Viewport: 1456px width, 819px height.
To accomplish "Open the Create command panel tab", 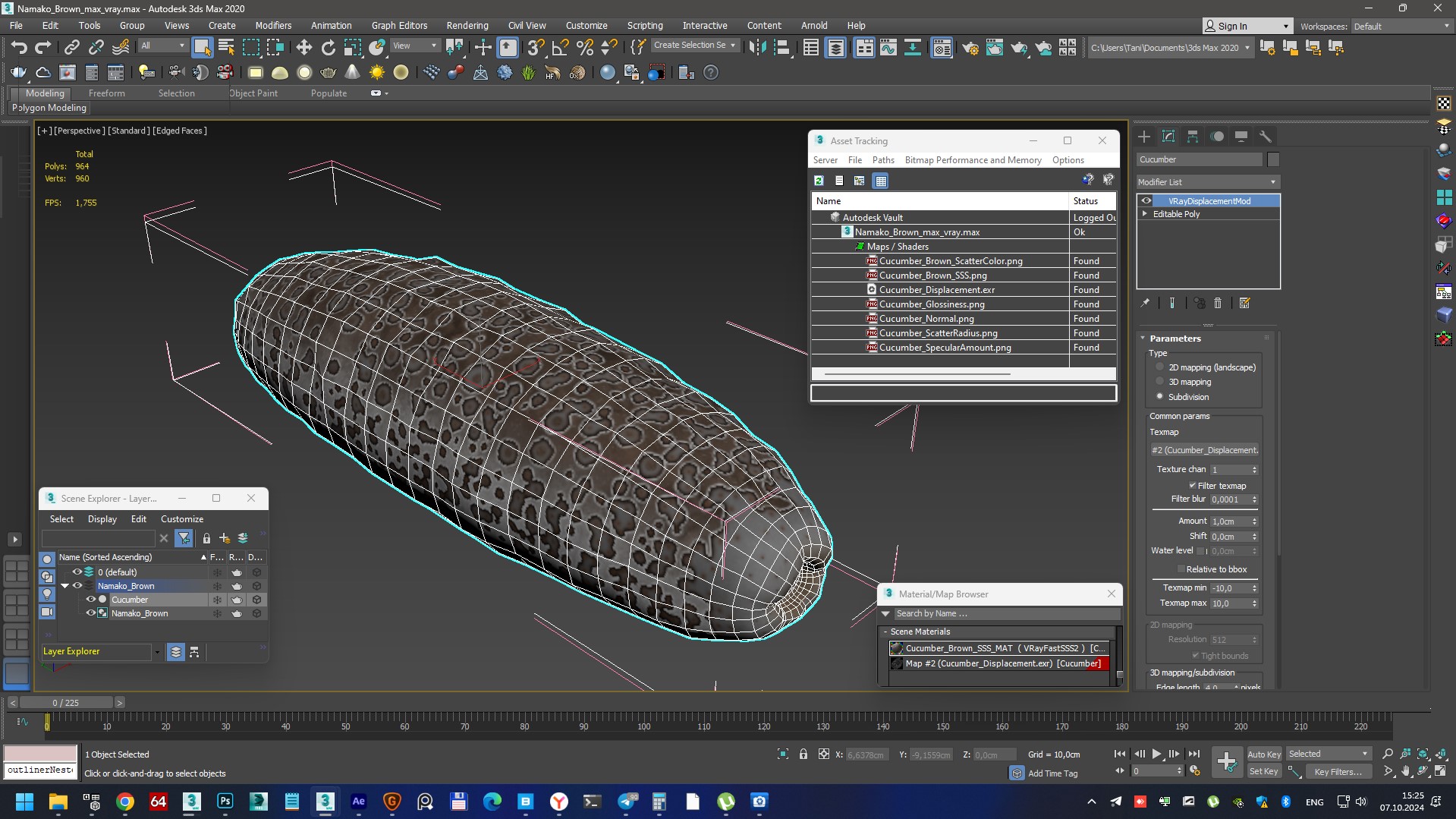I will coord(1144,137).
